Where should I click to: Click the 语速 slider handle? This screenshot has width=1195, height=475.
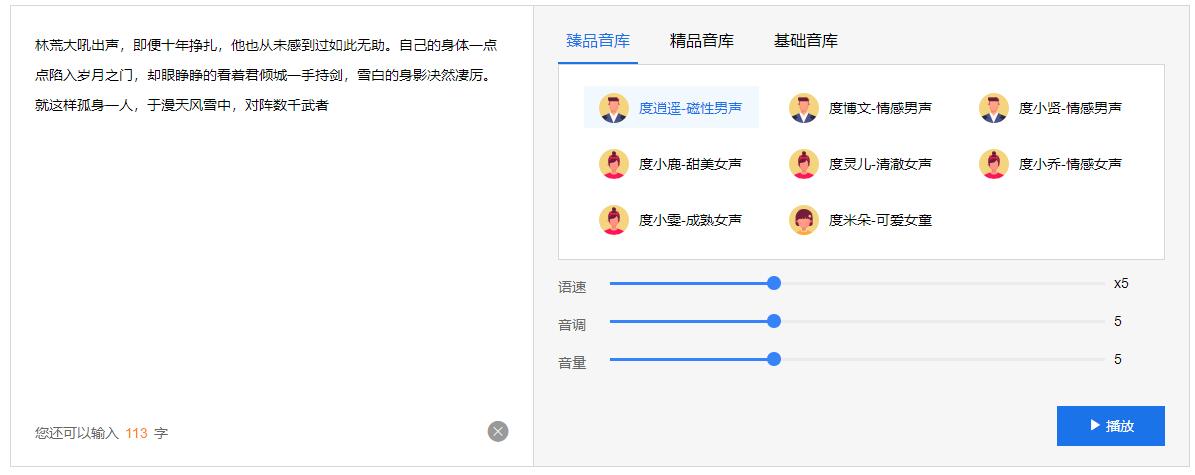coord(774,283)
